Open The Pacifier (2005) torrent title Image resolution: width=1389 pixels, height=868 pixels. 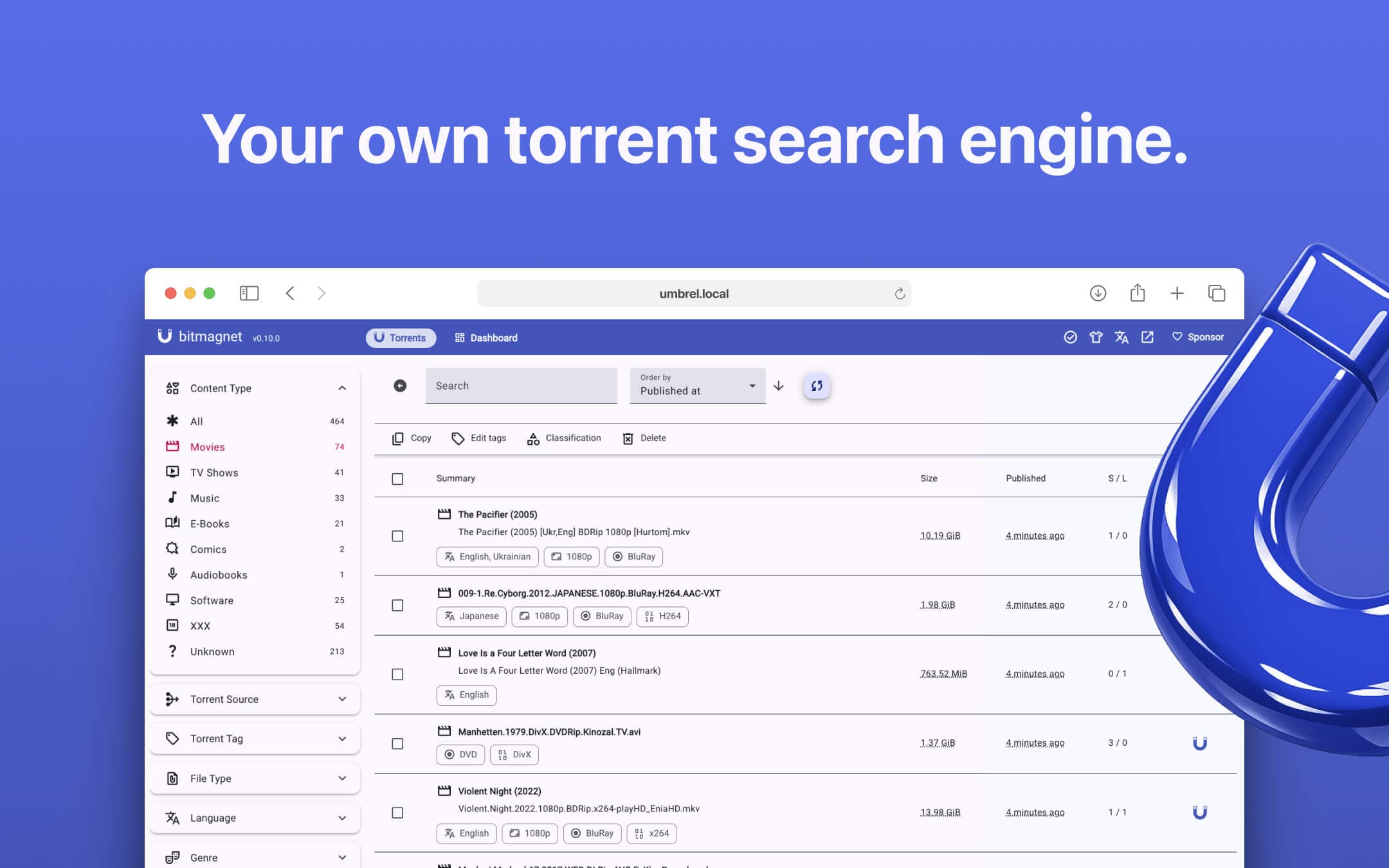[498, 514]
